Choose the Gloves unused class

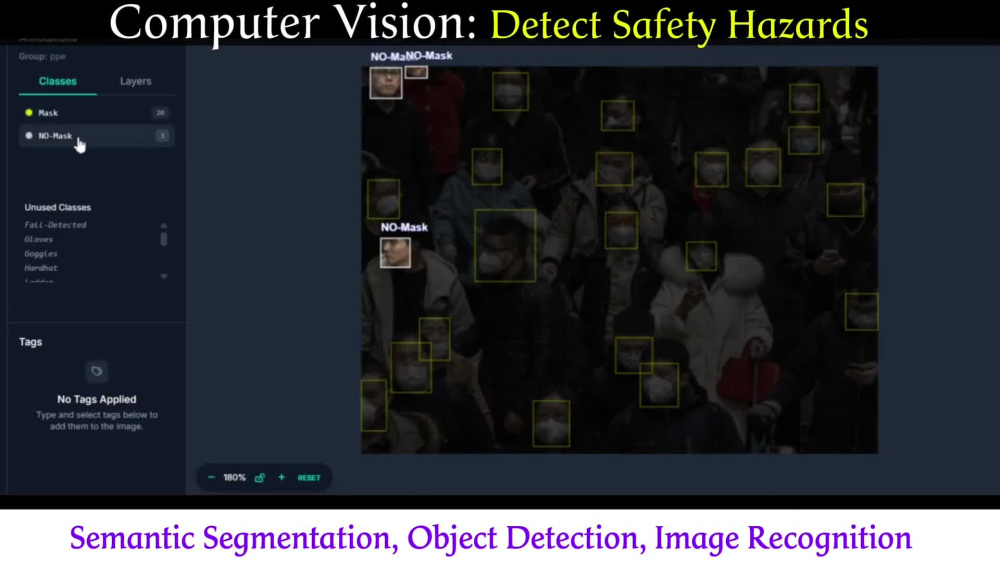39,240
